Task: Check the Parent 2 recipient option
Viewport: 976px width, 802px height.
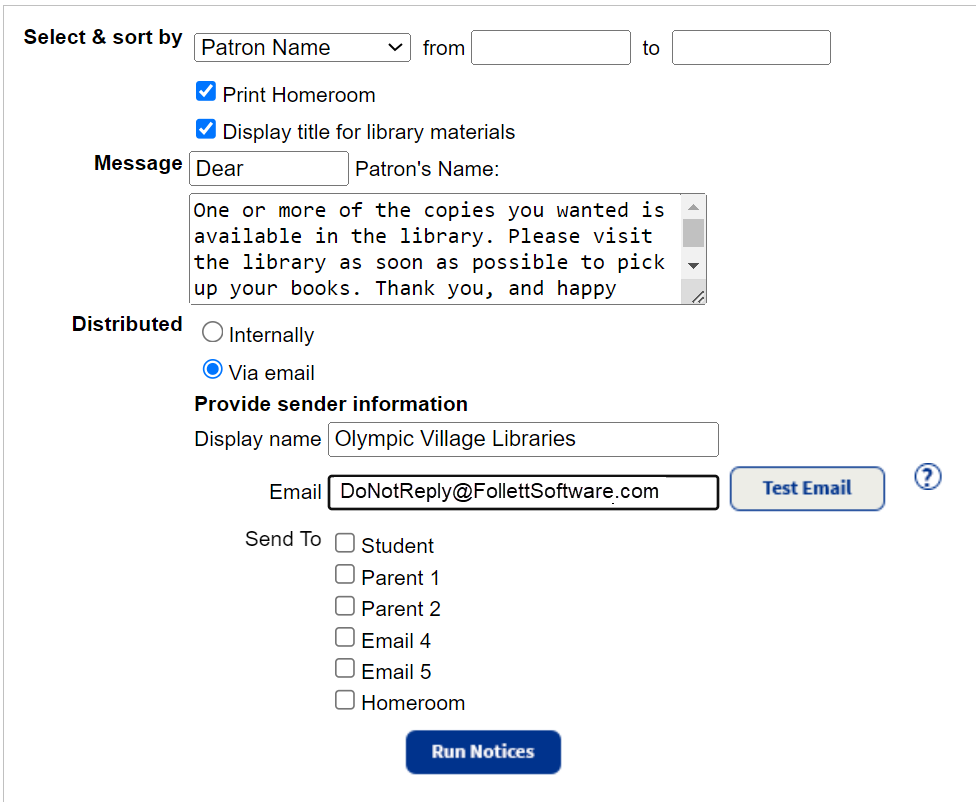Action: [x=344, y=605]
